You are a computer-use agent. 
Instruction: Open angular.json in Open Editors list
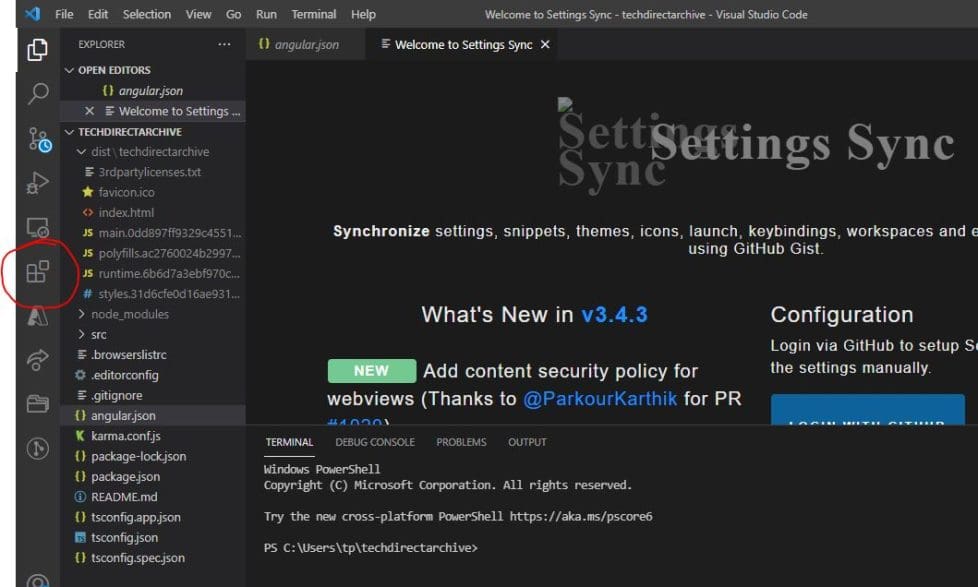[153, 90]
